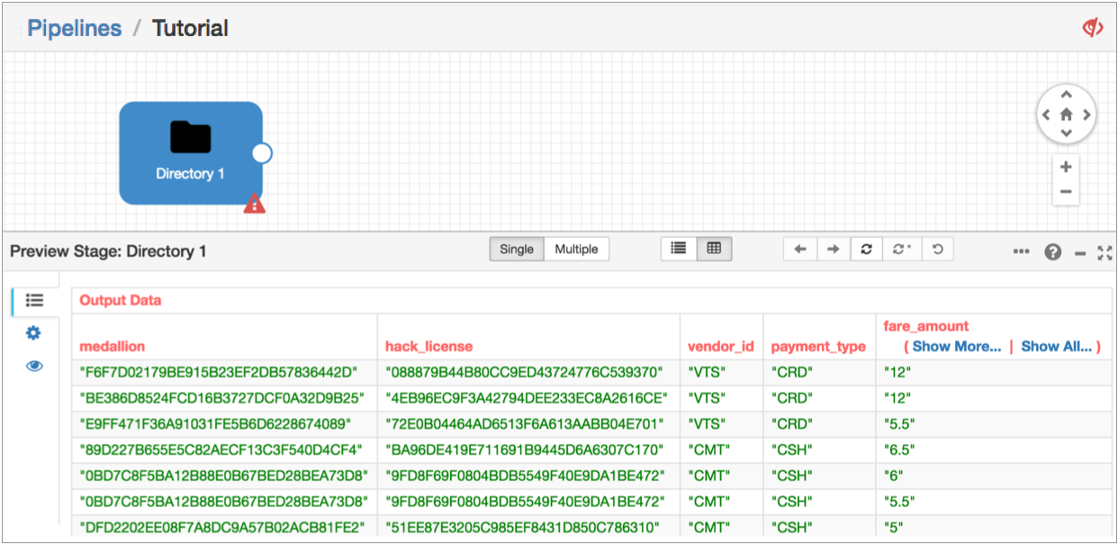Go to next stage with right arrow
The height and width of the screenshot is (545, 1118).
coord(833,250)
